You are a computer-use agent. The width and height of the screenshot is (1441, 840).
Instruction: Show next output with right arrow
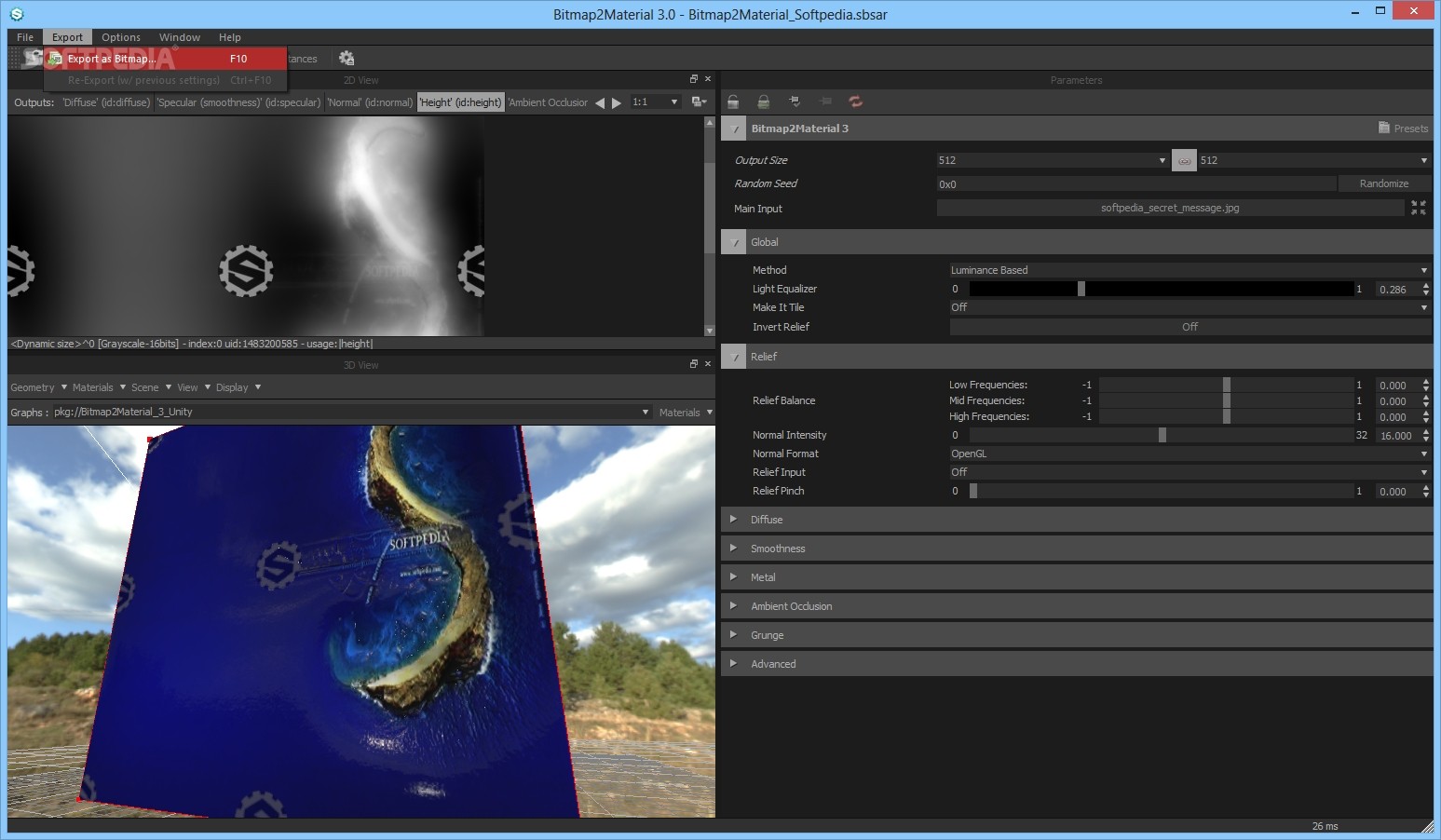pos(617,102)
